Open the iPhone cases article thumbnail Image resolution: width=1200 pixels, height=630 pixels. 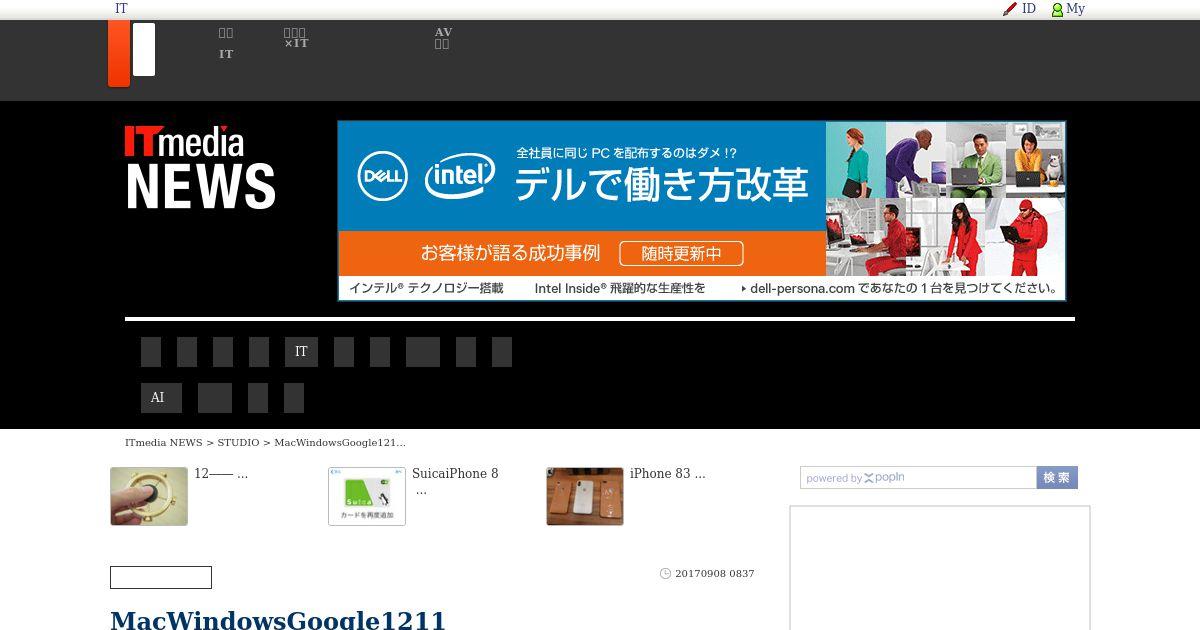tap(585, 496)
